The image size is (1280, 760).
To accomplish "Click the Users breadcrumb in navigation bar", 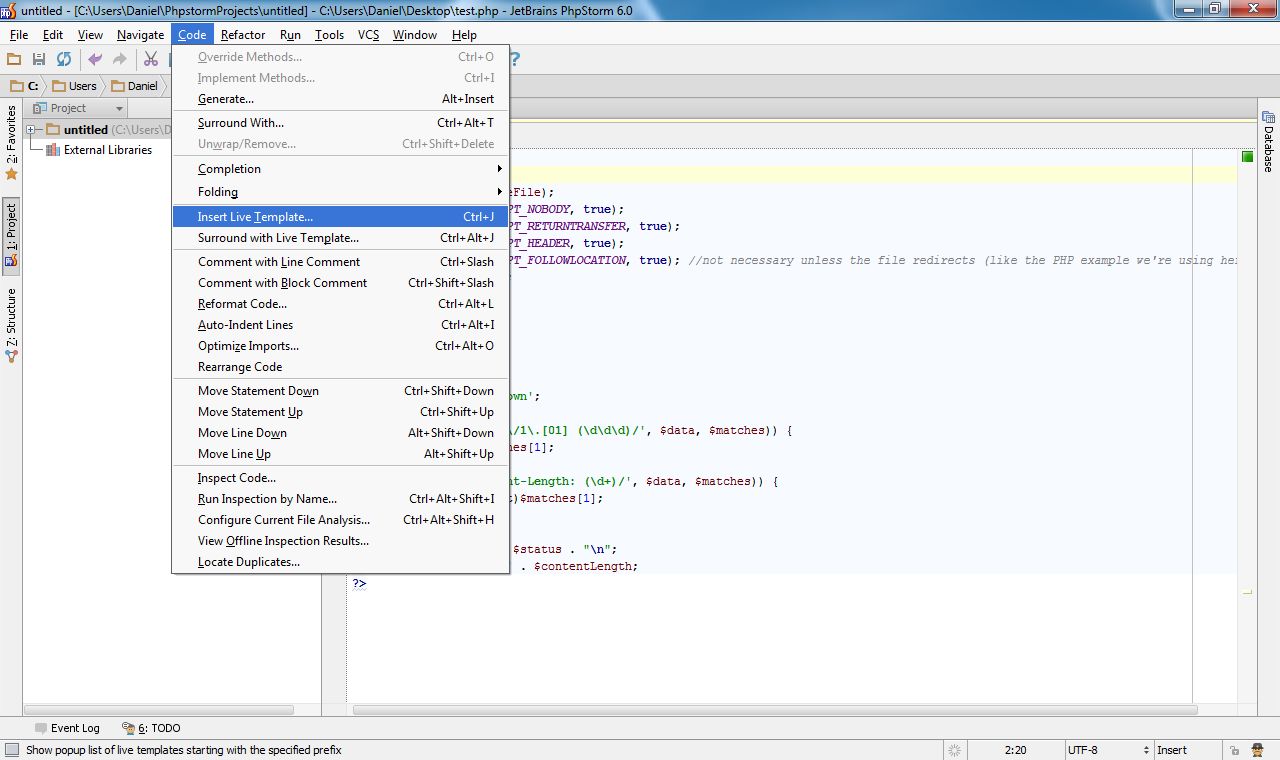I will 74,86.
